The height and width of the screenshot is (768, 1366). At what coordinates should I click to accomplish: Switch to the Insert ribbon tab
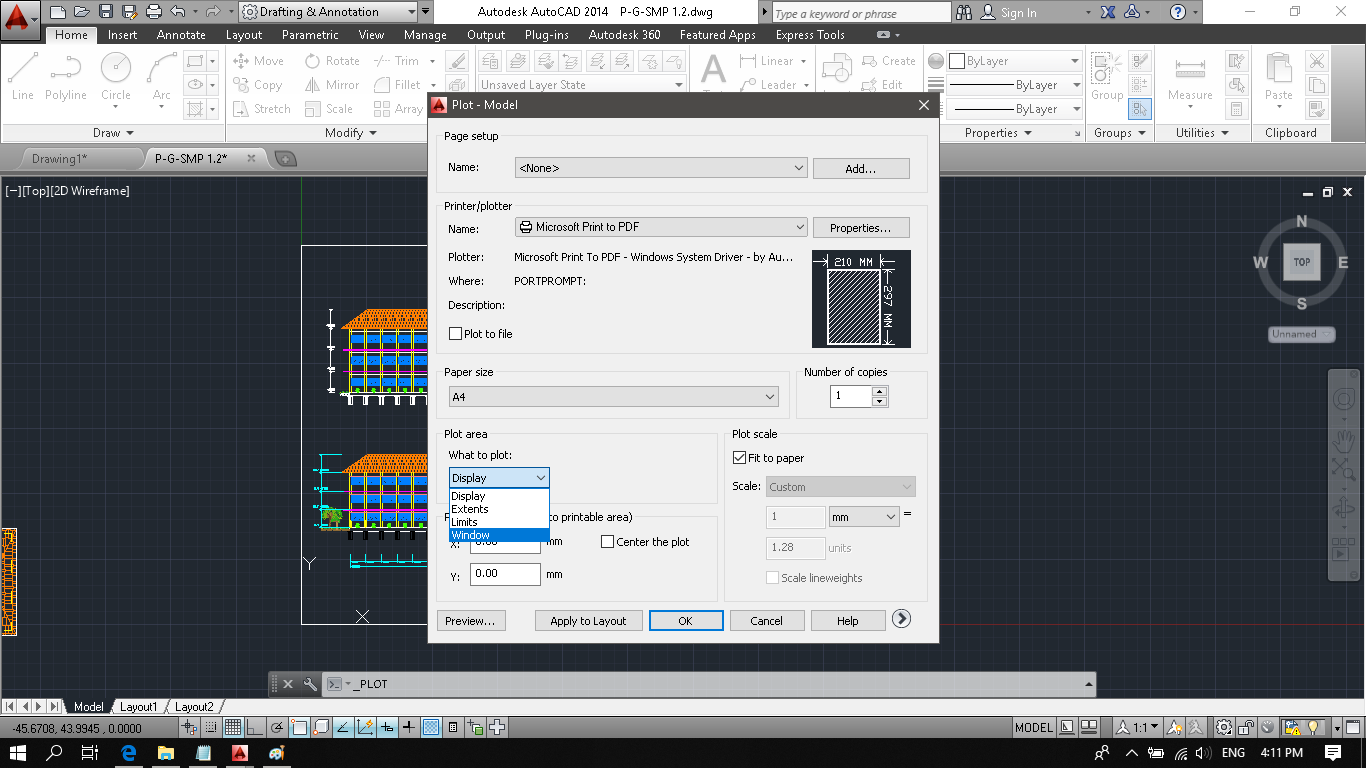point(123,35)
